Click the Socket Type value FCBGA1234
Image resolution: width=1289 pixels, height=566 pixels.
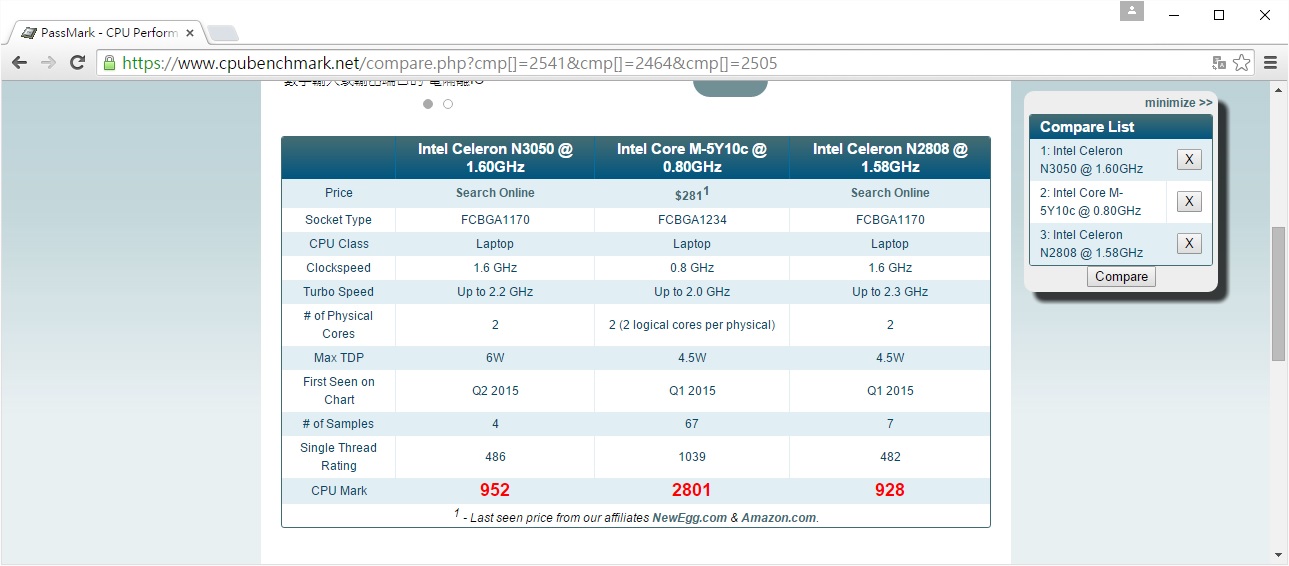tap(692, 220)
